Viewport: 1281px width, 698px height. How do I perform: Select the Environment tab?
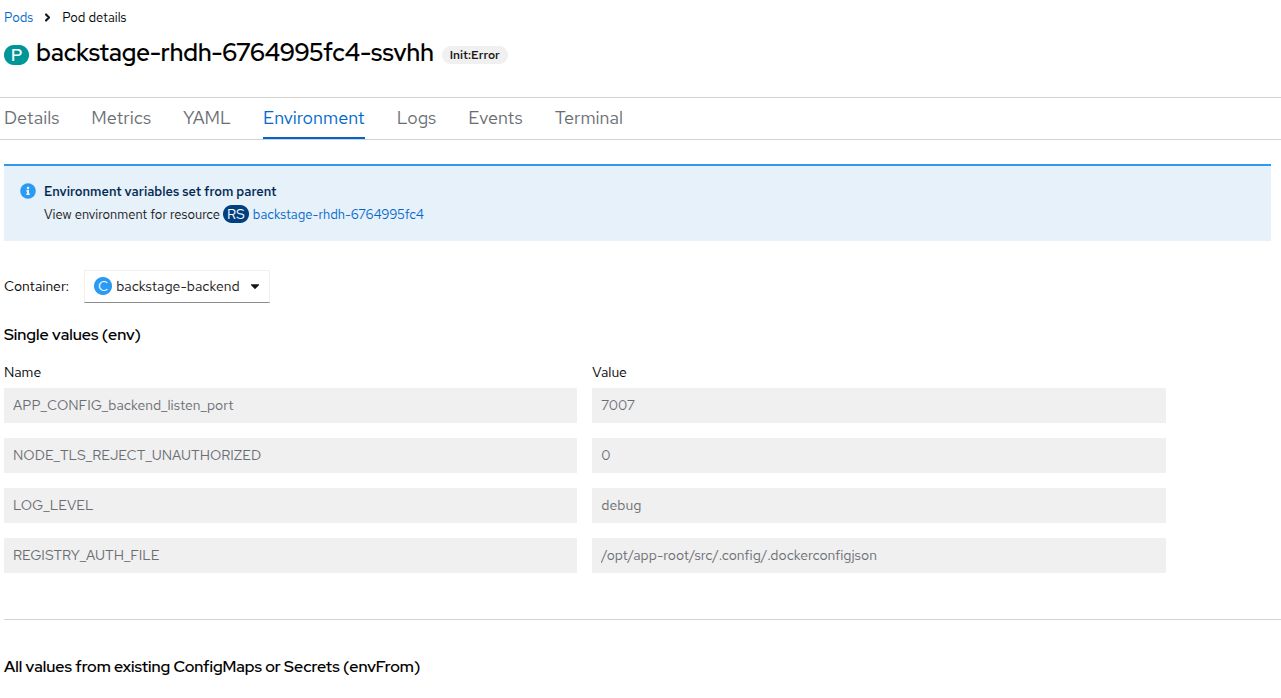tap(314, 118)
